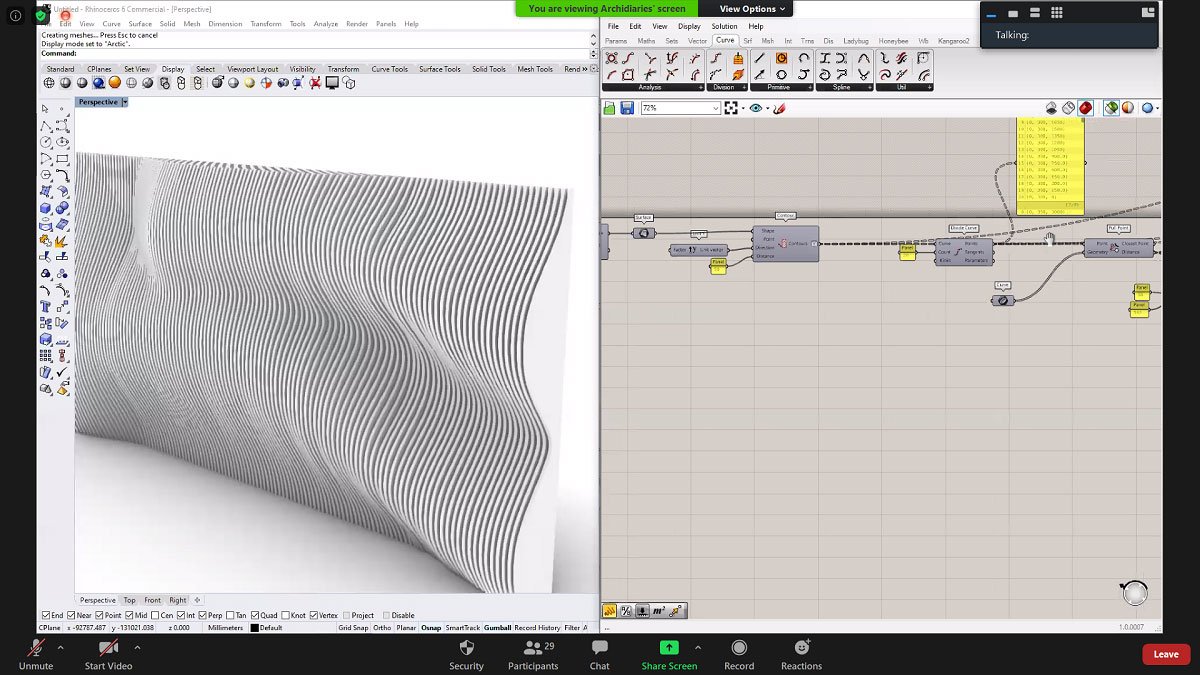Toggle the Quad osnap checkbox

click(x=255, y=616)
